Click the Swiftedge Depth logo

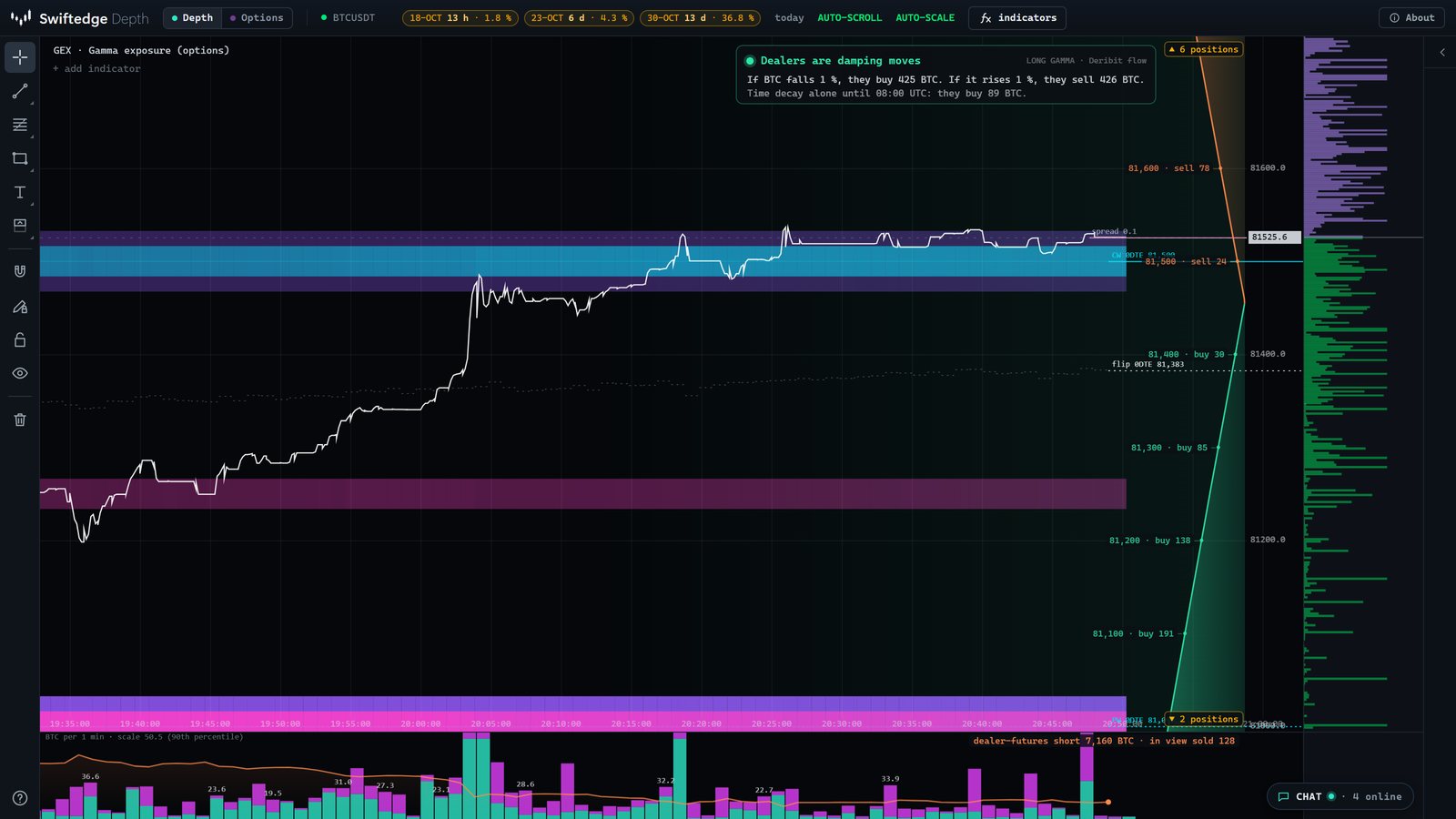point(80,18)
